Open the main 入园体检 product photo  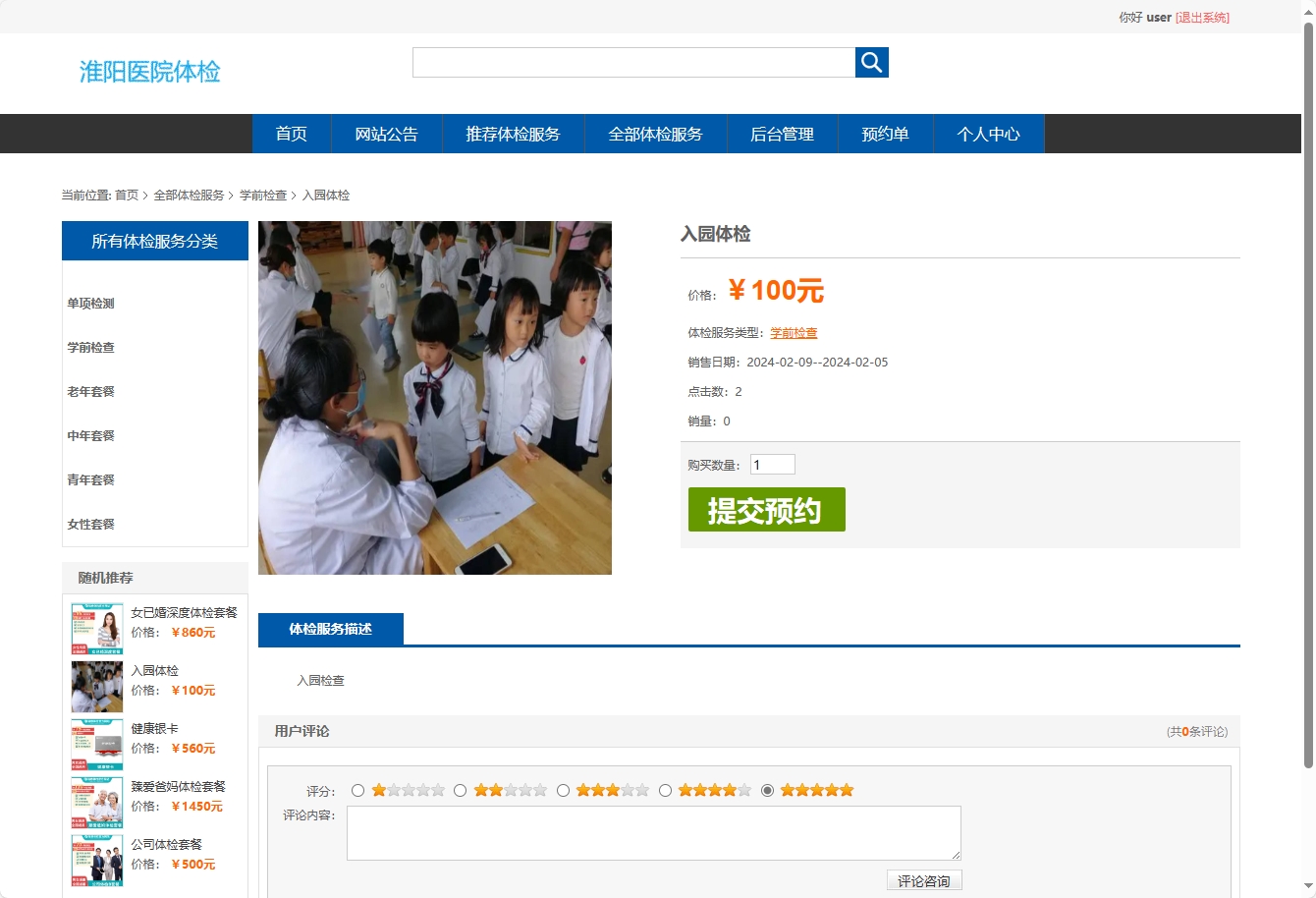pos(434,397)
